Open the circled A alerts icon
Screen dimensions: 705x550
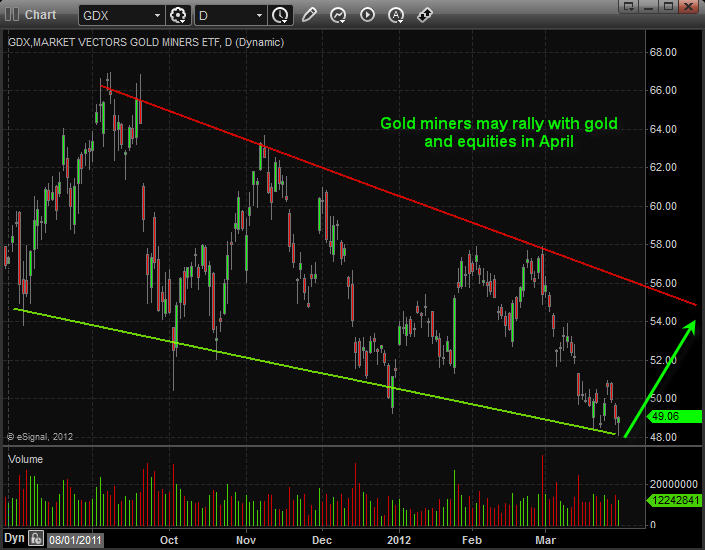[396, 15]
